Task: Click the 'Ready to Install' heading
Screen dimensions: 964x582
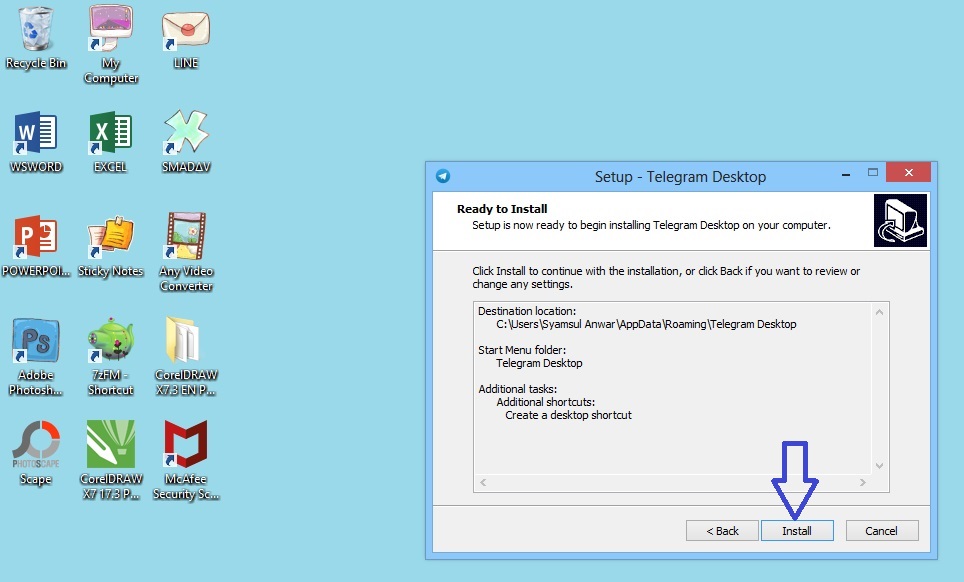Action: coord(502,209)
